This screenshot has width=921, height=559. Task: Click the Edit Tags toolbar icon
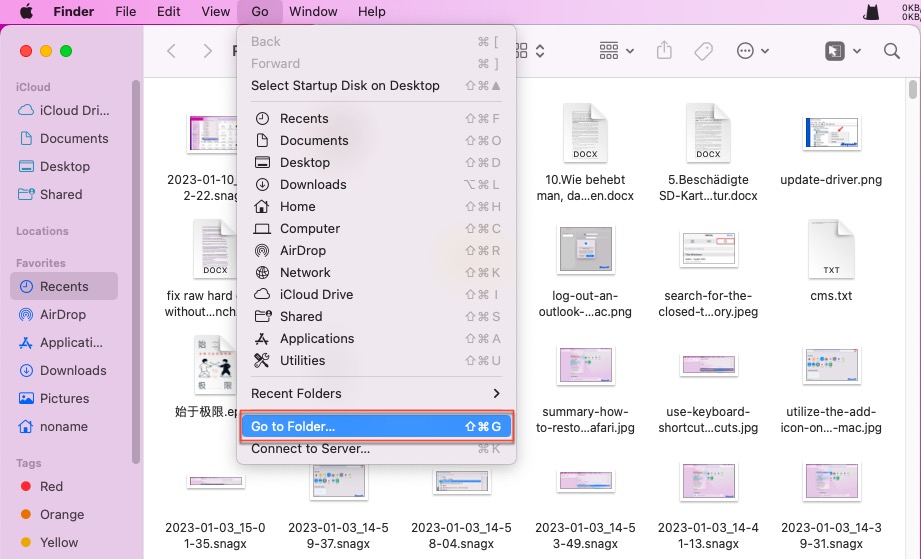[703, 51]
